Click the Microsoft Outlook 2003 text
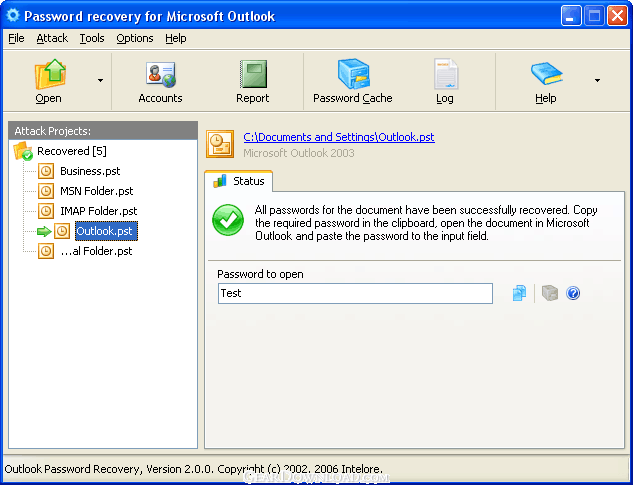Viewport: 633px width, 485px height. coord(299,153)
